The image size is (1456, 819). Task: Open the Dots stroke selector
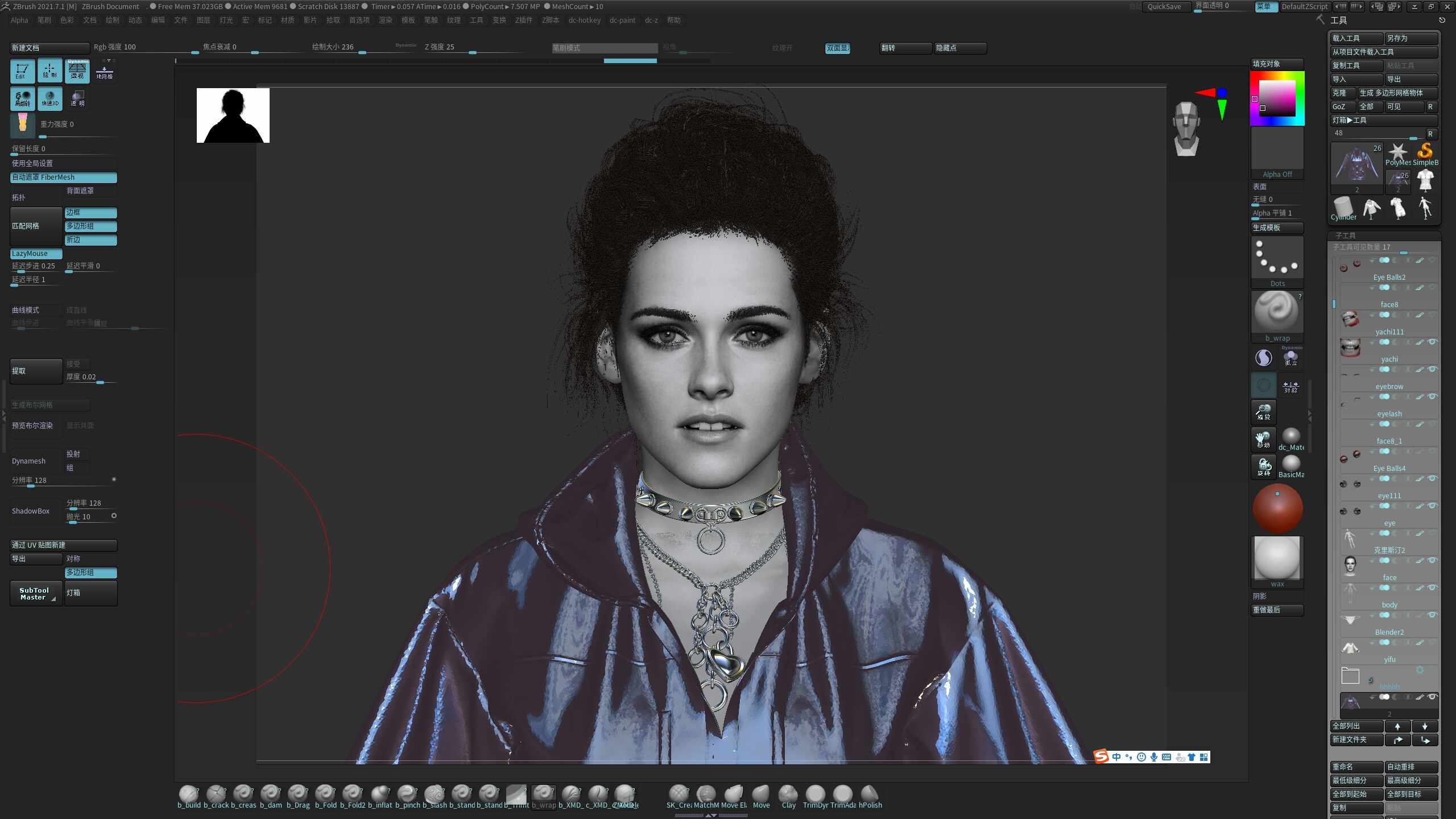pyautogui.click(x=1277, y=262)
